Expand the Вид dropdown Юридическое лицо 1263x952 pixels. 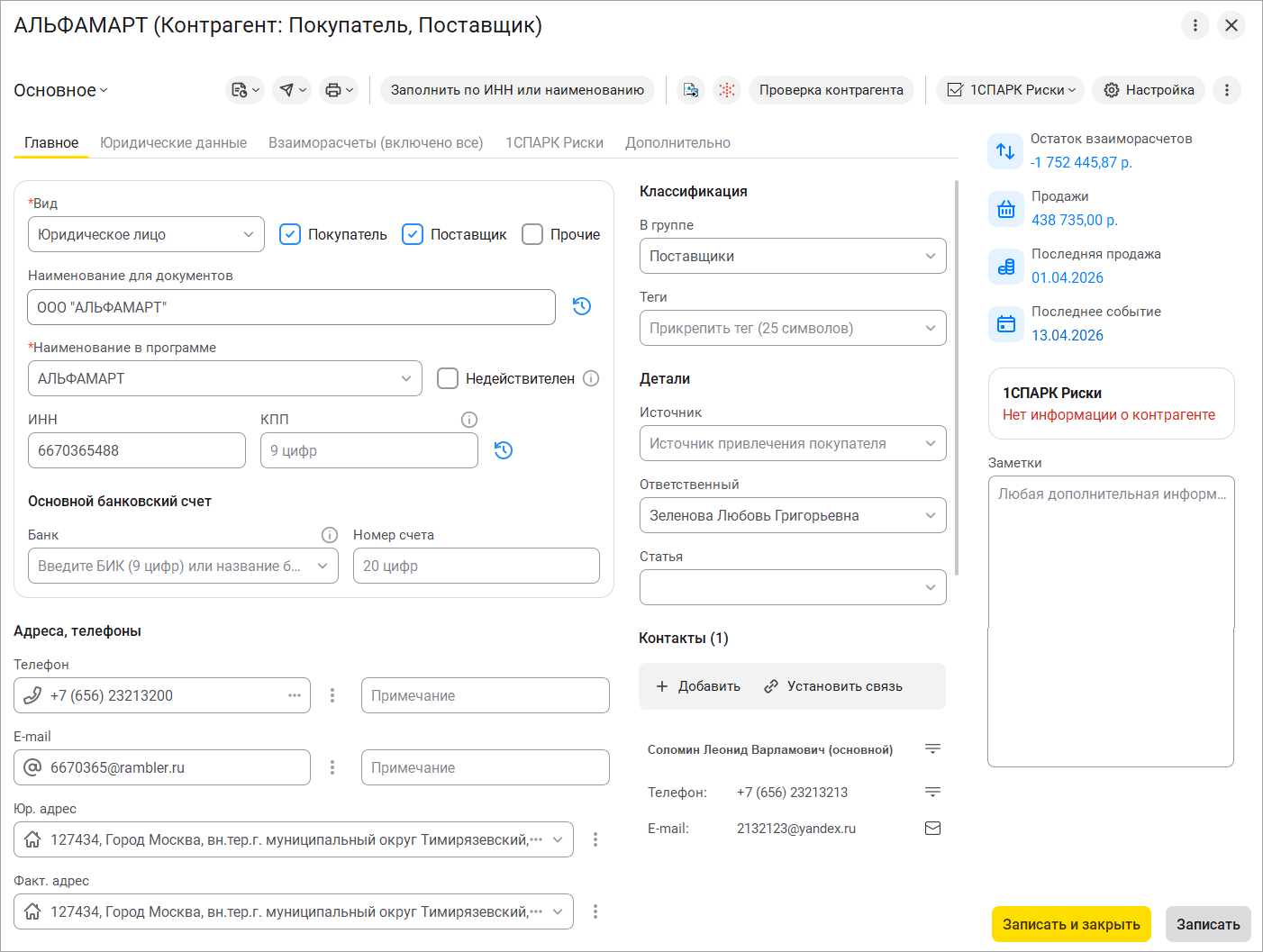146,234
